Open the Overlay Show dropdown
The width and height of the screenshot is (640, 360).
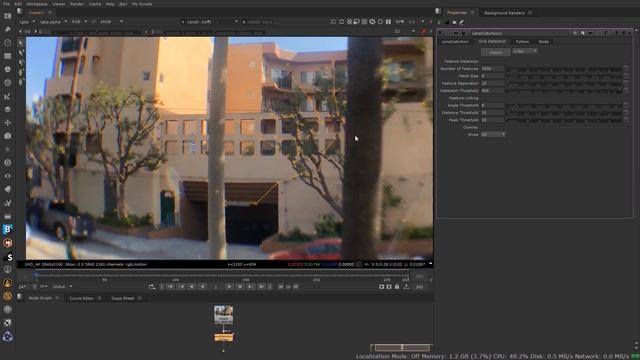pyautogui.click(x=493, y=134)
